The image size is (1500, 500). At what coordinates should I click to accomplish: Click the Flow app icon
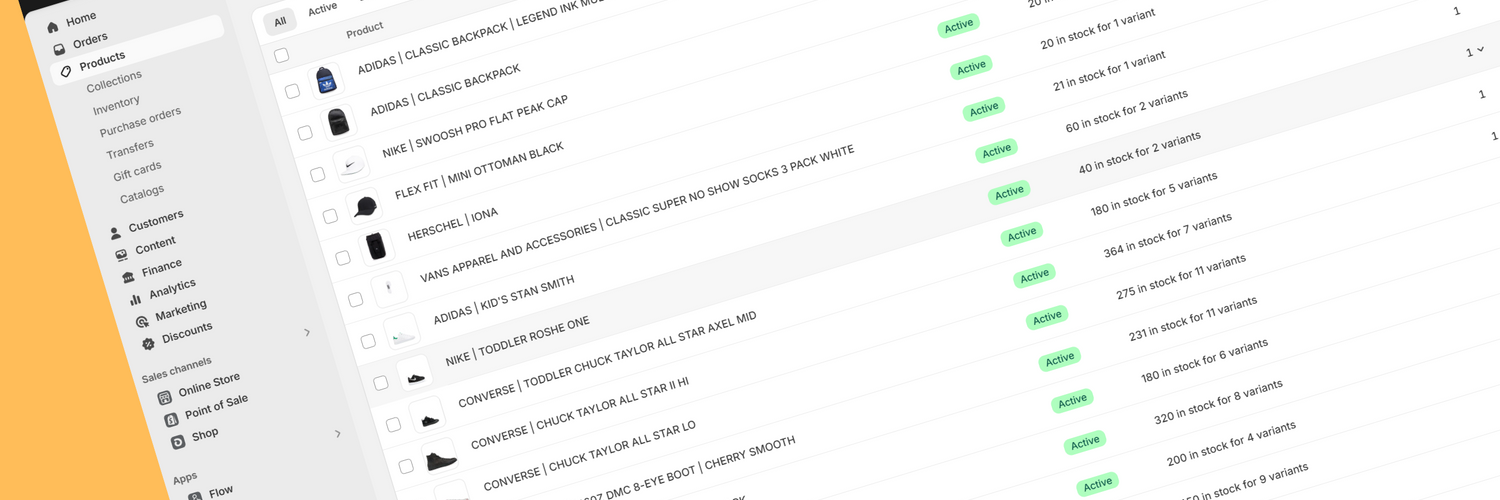[194, 496]
